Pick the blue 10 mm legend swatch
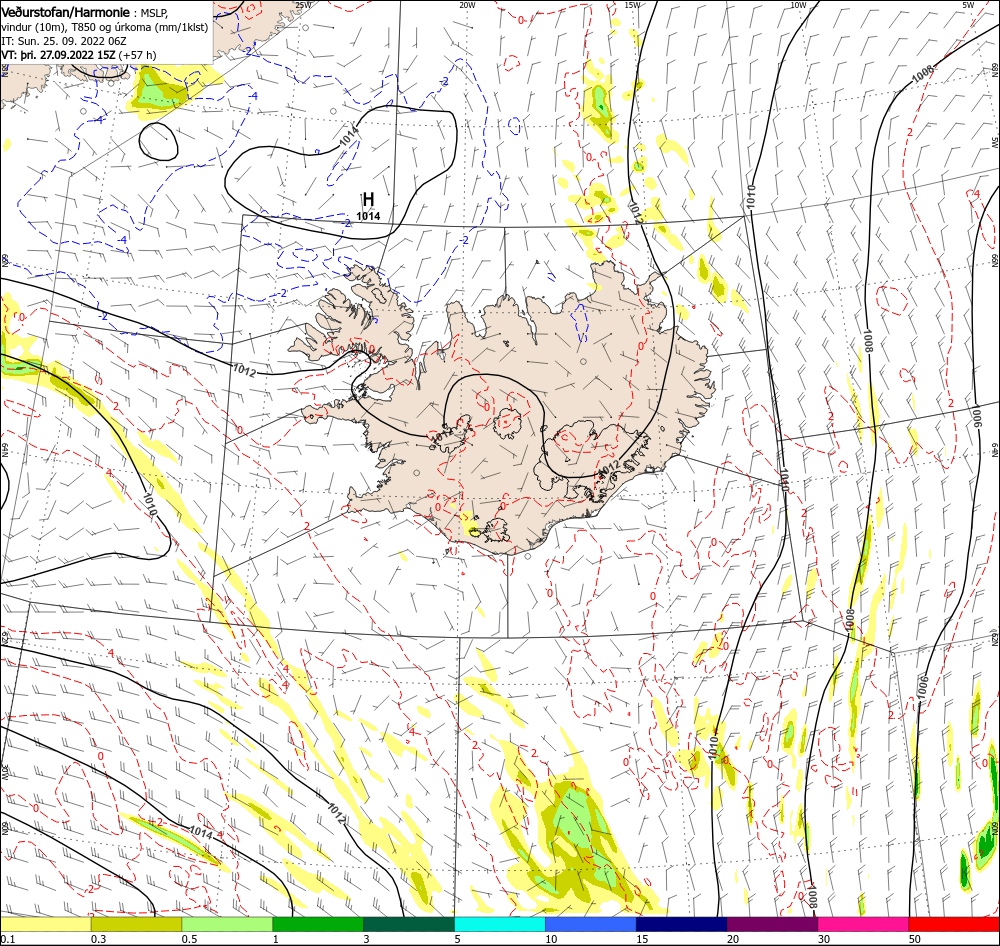 [591, 924]
